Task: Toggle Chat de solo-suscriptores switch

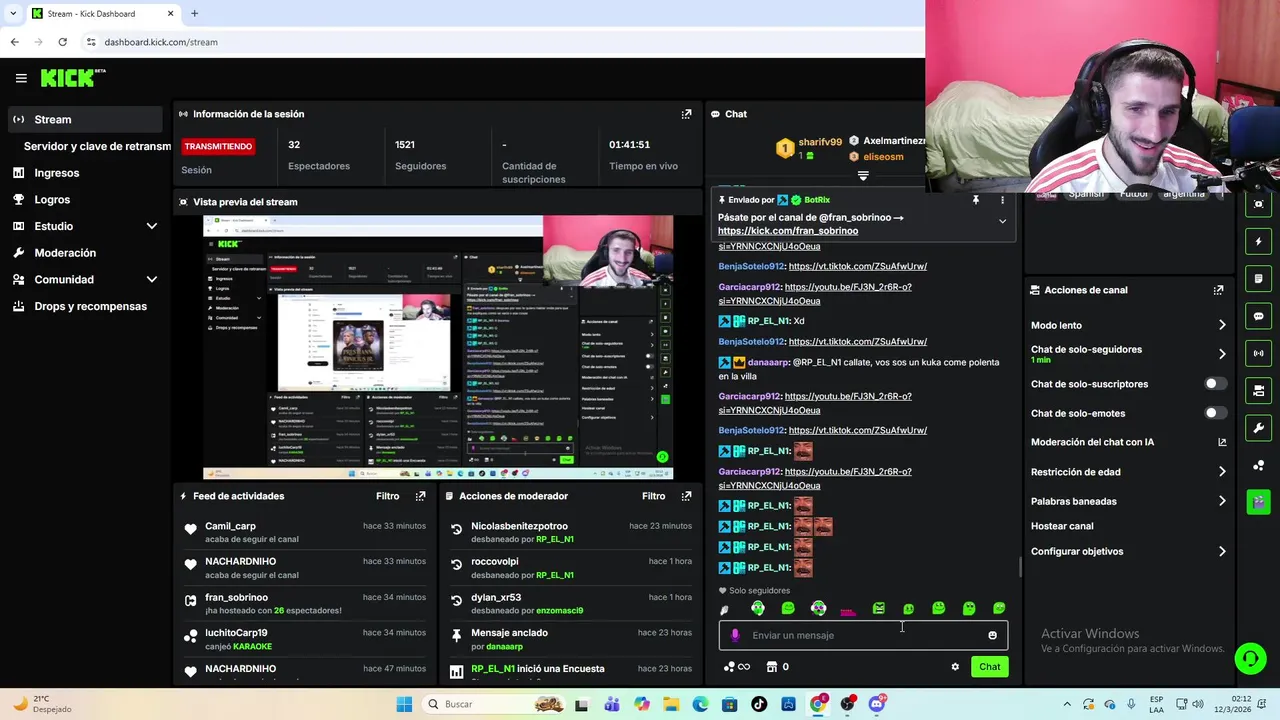Action: [x=1215, y=384]
